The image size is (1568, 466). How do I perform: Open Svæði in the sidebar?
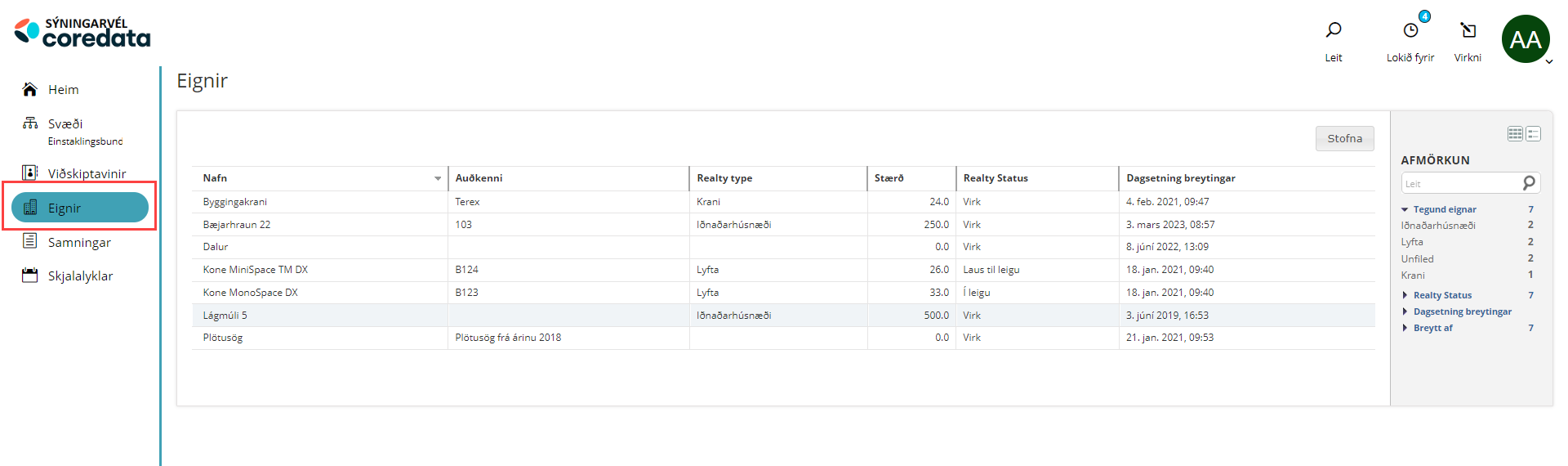tap(65, 124)
